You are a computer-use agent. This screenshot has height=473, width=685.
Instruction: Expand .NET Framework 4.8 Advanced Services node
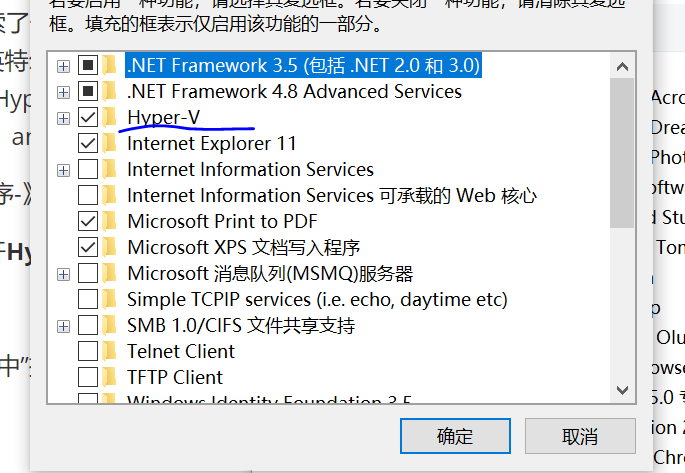[x=64, y=92]
